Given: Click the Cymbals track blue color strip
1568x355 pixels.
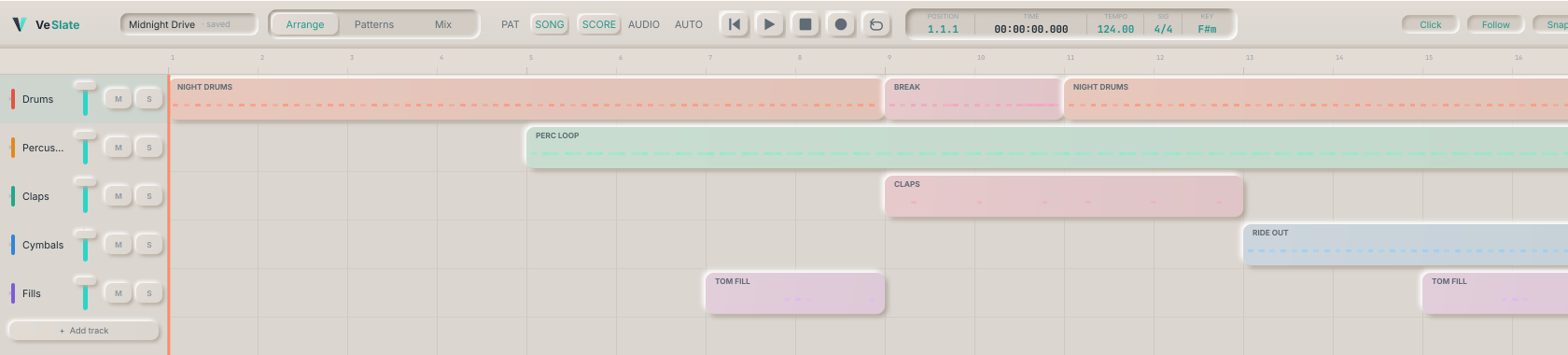Looking at the screenshot, I should click(x=13, y=245).
